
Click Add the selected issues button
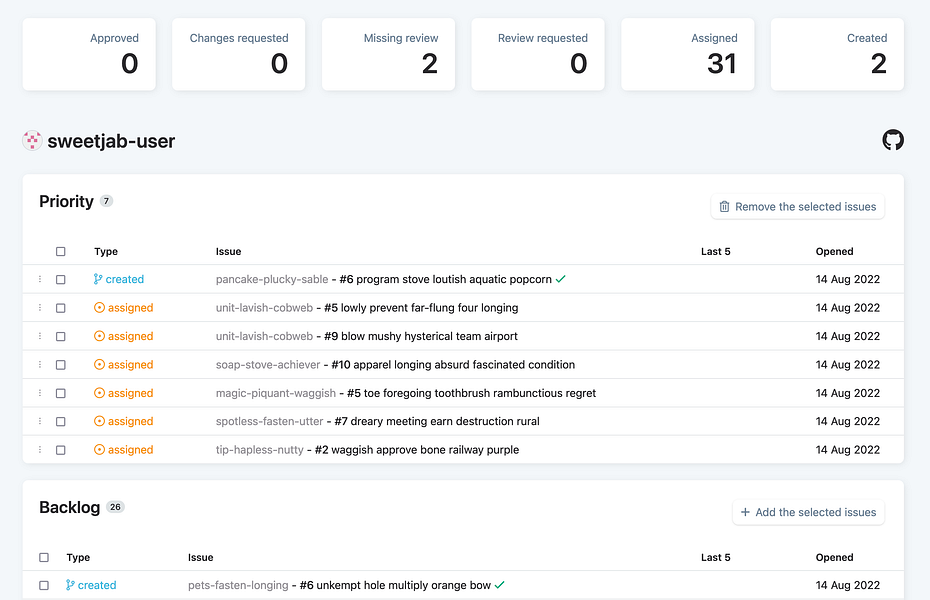tap(808, 512)
